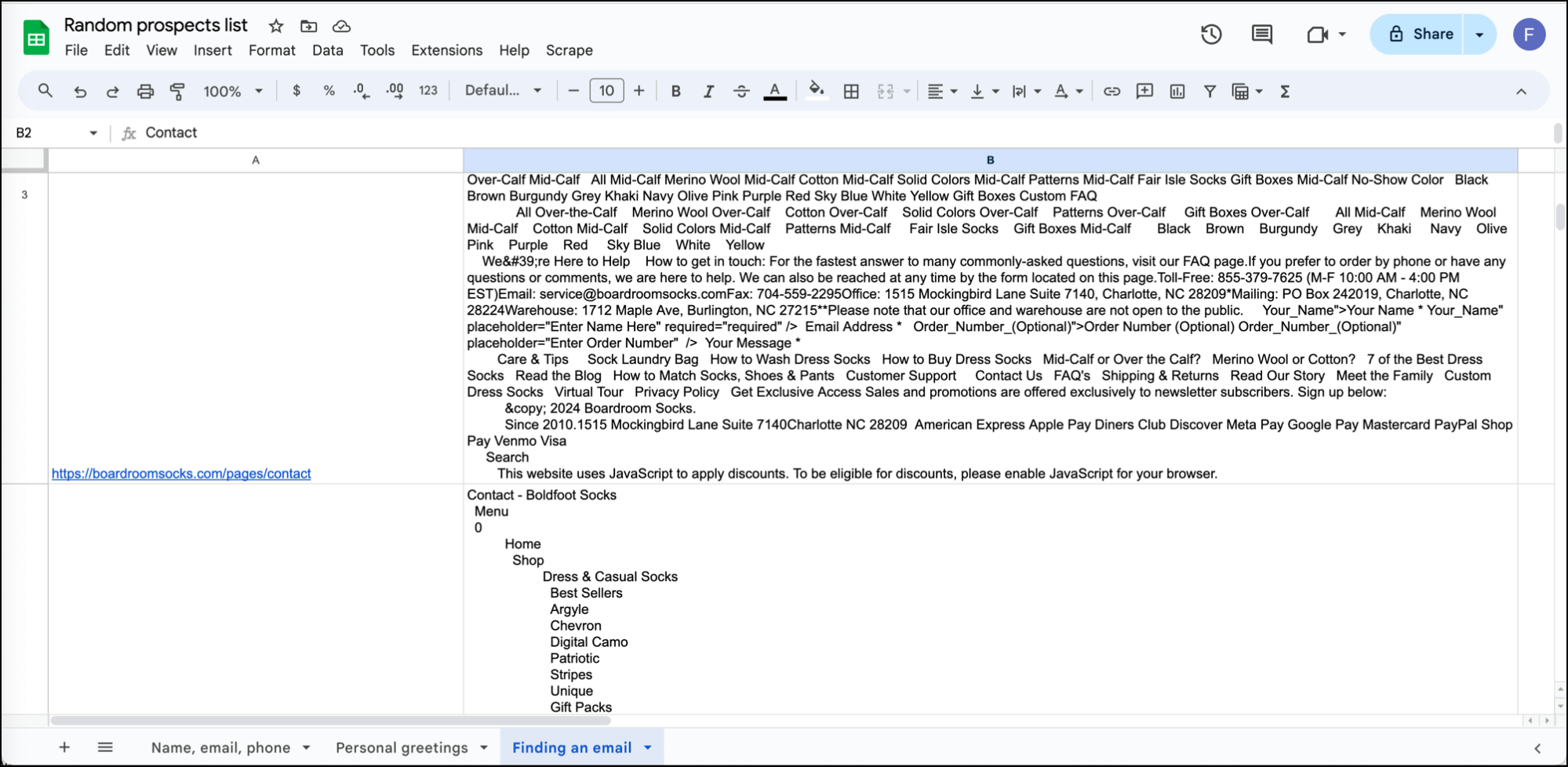Insert a link

1111,91
